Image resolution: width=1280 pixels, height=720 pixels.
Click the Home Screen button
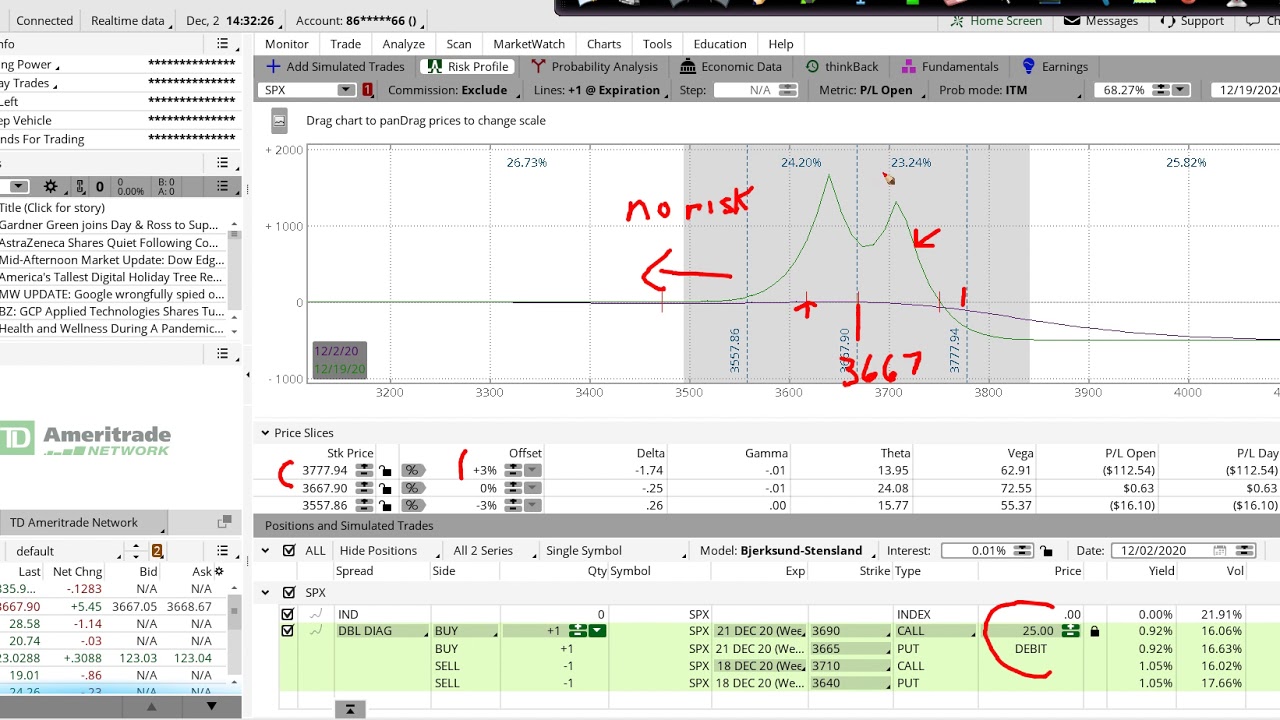pyautogui.click(x=996, y=21)
